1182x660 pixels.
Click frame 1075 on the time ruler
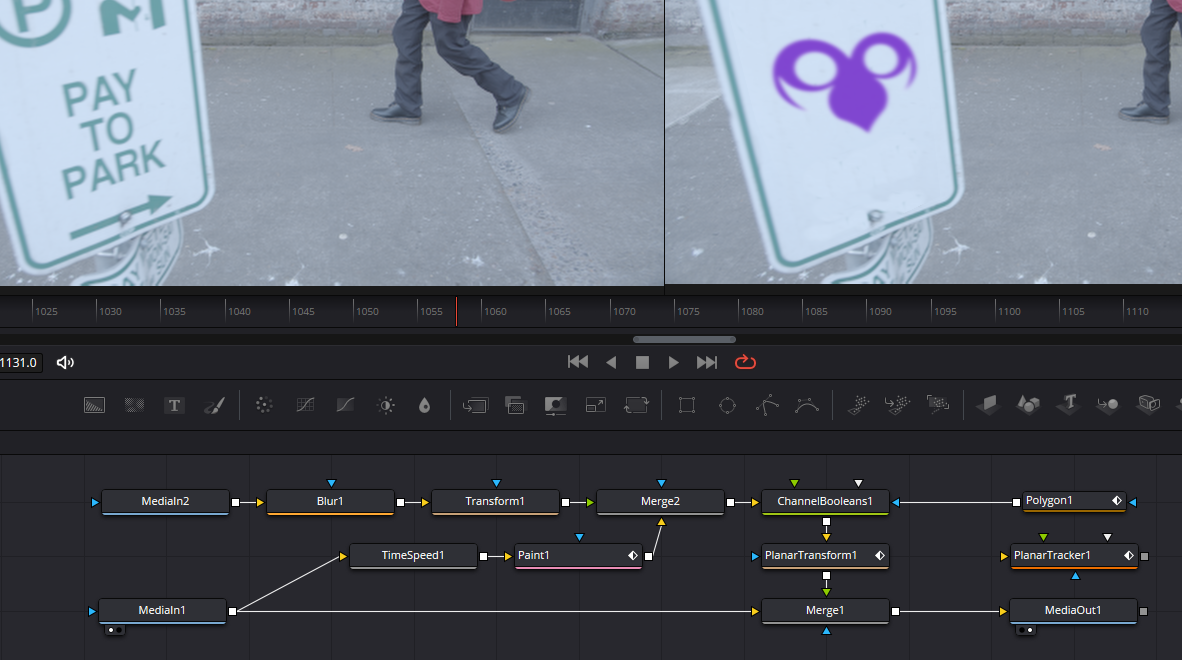pos(687,311)
